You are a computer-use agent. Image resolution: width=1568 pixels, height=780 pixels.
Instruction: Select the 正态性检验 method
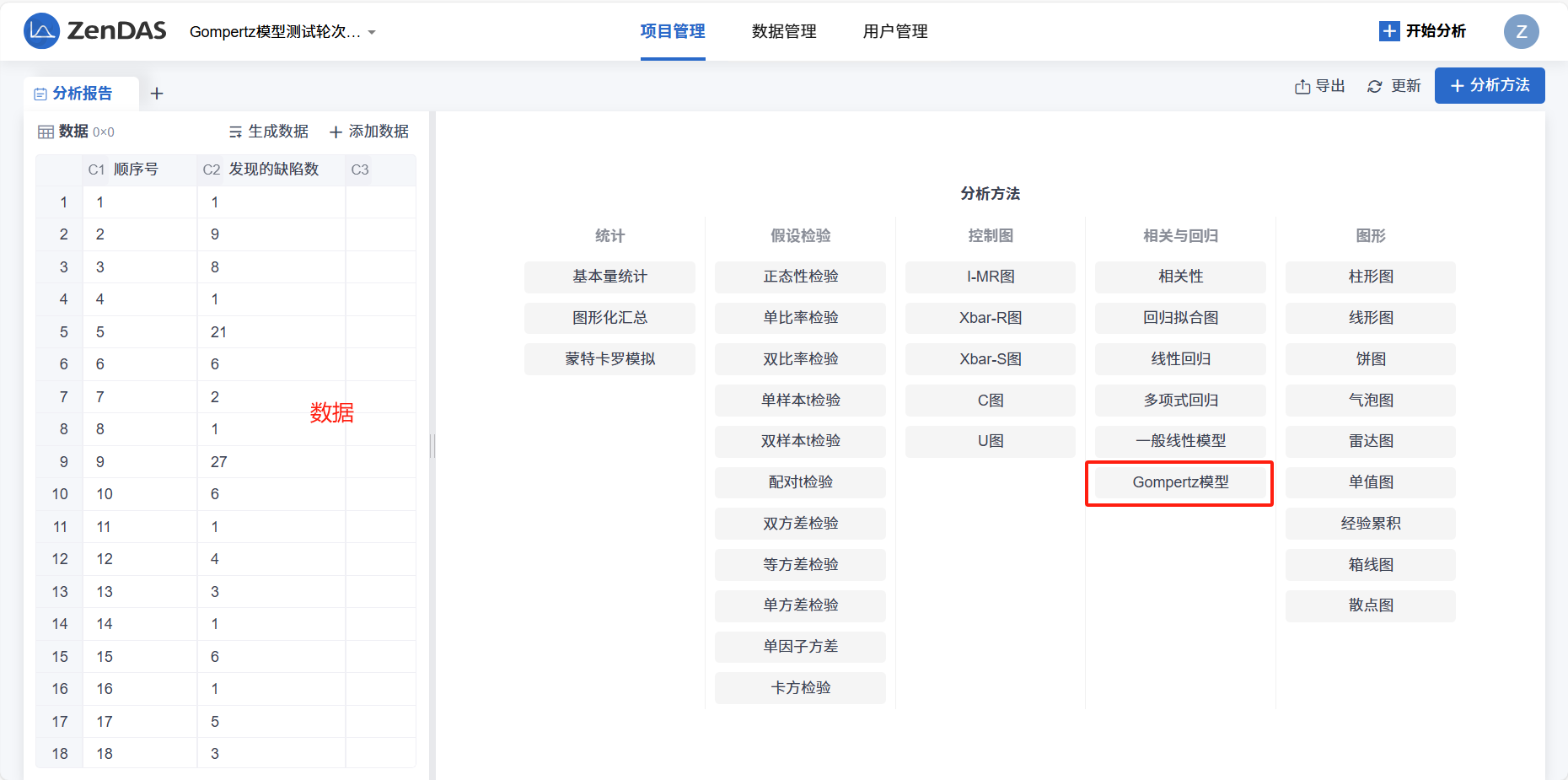[x=800, y=277]
